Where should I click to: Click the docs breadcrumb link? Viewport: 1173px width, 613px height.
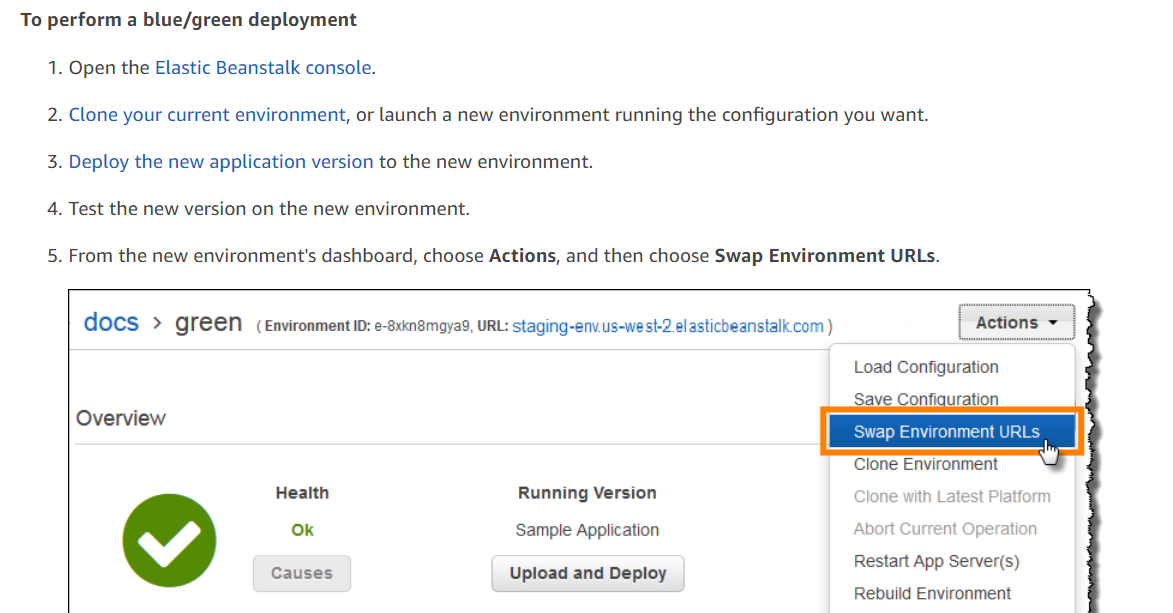(111, 323)
